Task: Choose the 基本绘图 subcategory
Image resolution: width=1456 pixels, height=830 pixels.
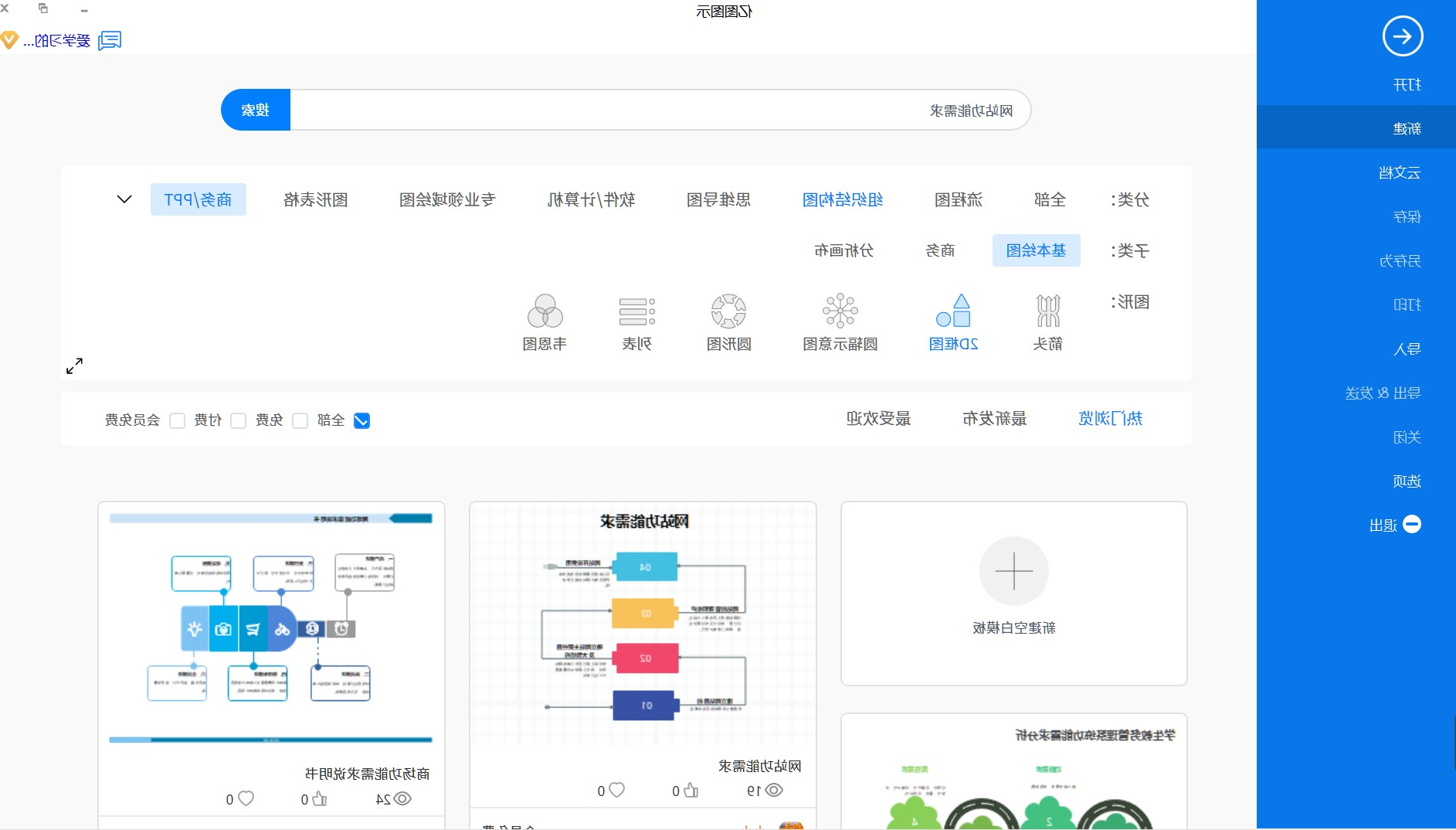Action: (x=1036, y=250)
